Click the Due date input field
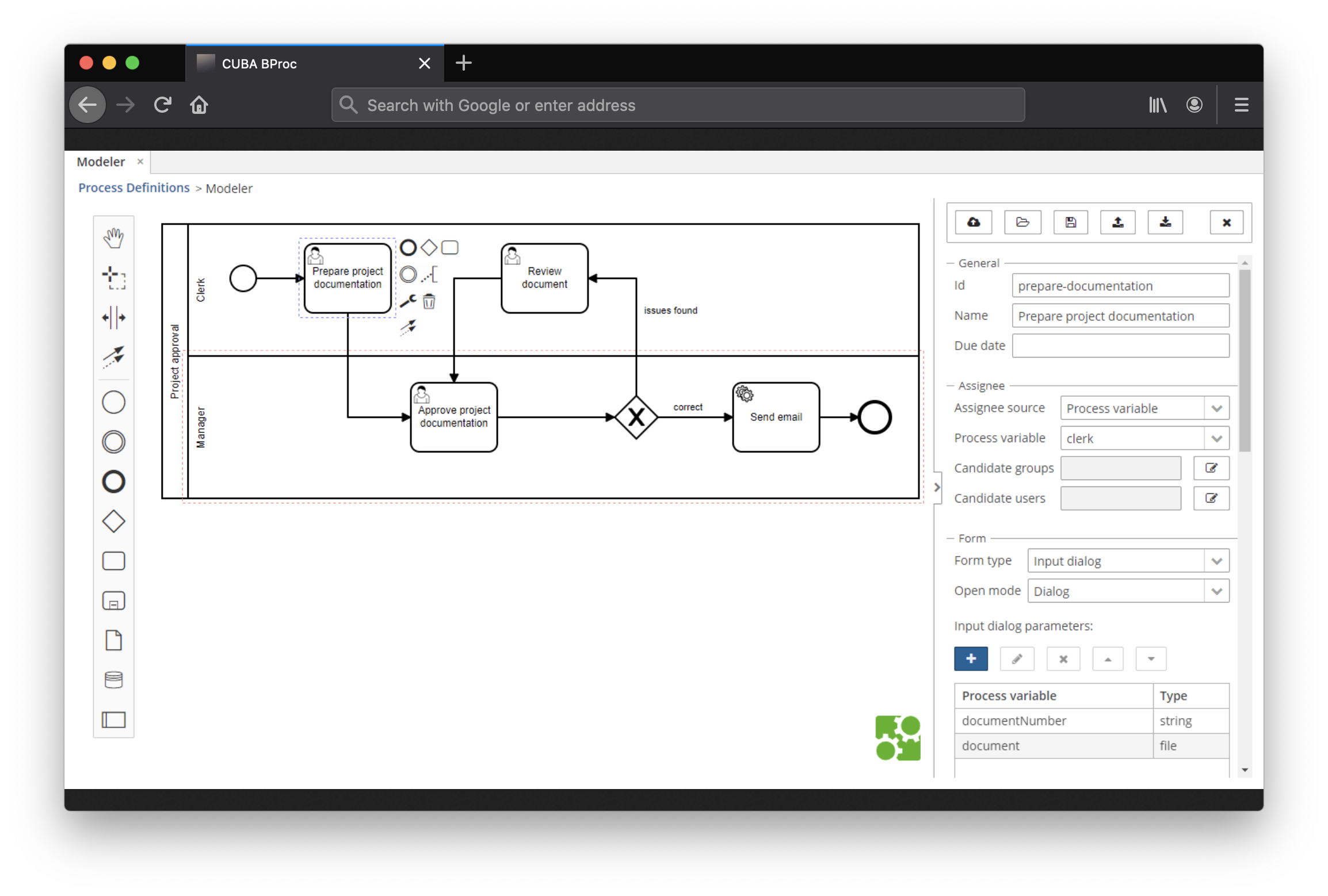Screen dimensions: 1328x896 point(1120,346)
